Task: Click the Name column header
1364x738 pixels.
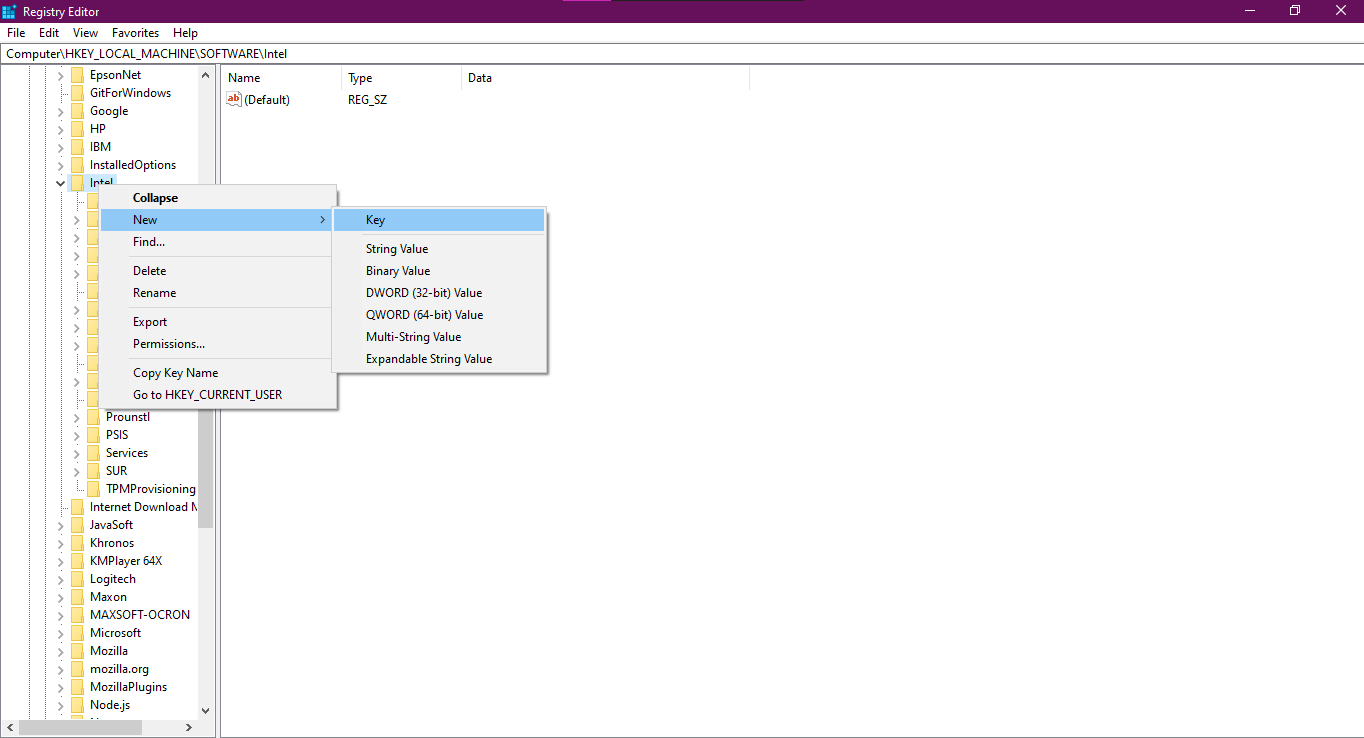Action: (243, 77)
